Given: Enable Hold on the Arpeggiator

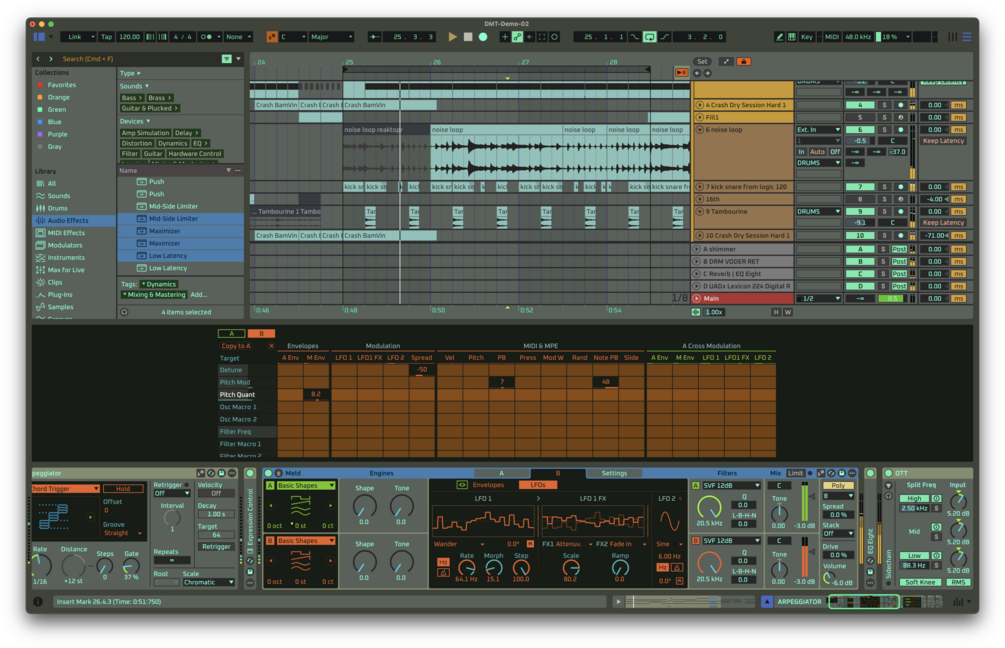Looking at the screenshot, I should [122, 488].
